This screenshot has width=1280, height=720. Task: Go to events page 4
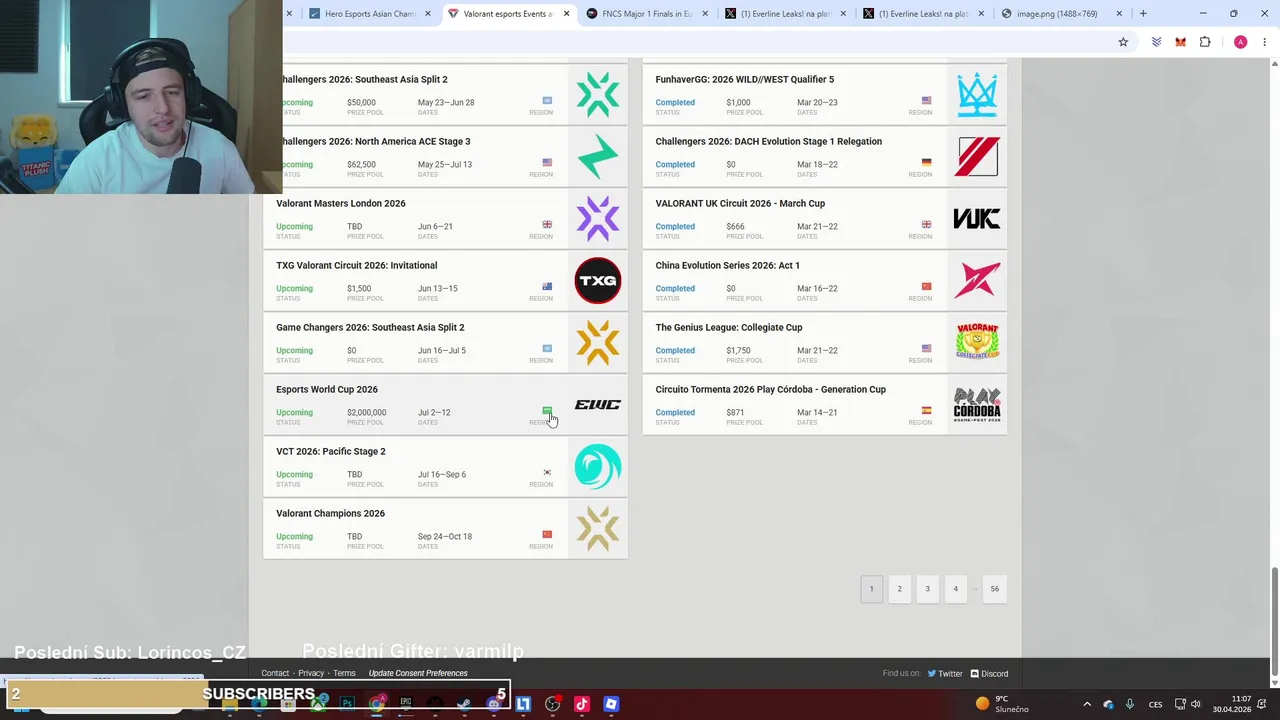pyautogui.click(x=955, y=589)
